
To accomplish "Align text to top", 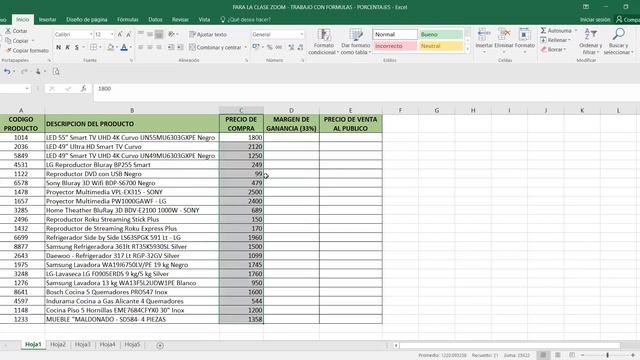I will click(x=141, y=34).
